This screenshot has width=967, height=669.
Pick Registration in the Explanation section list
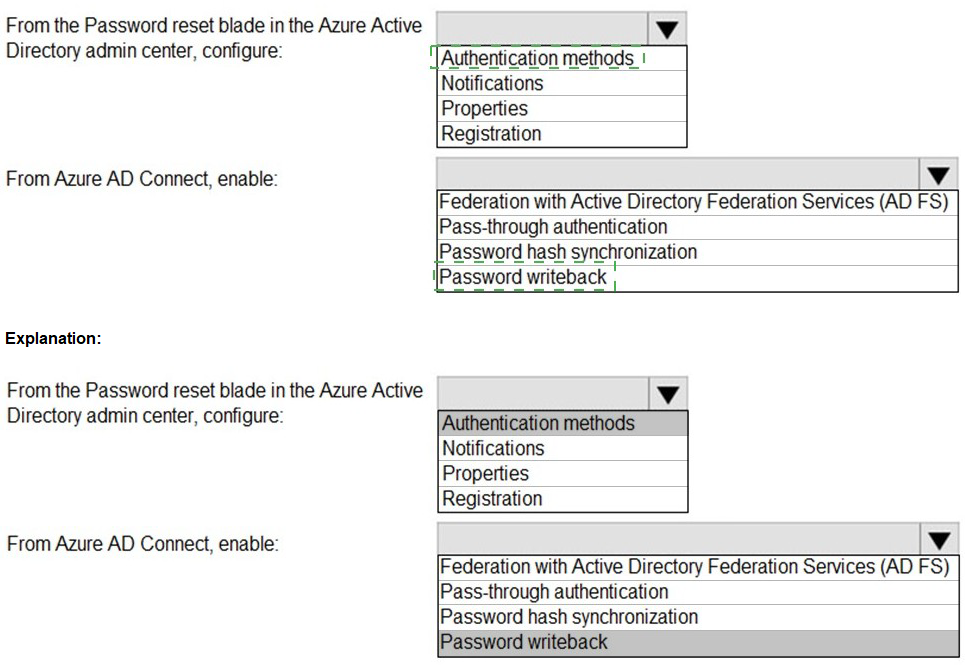click(492, 499)
